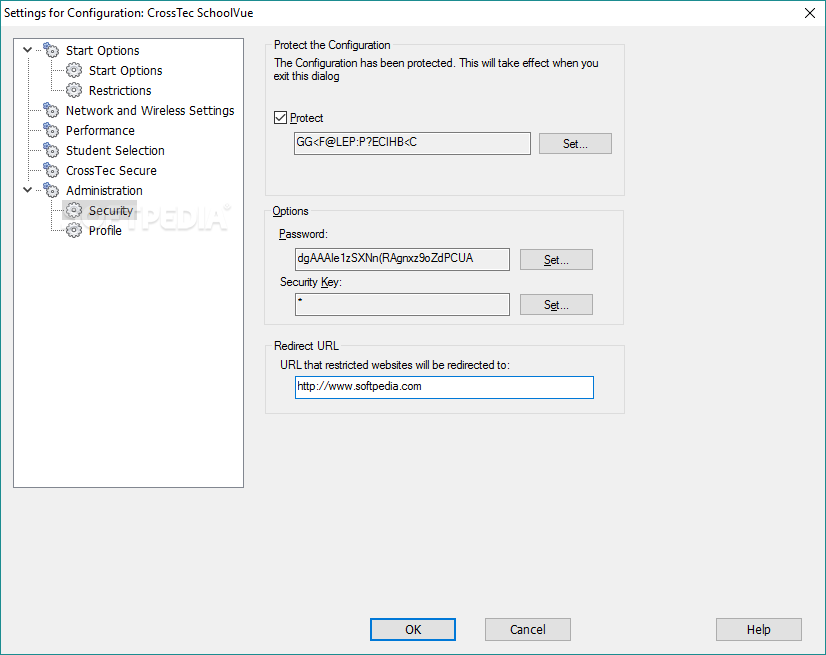This screenshot has height=655, width=826.
Task: Click the gear icon beside Restrictions
Action: tap(74, 90)
